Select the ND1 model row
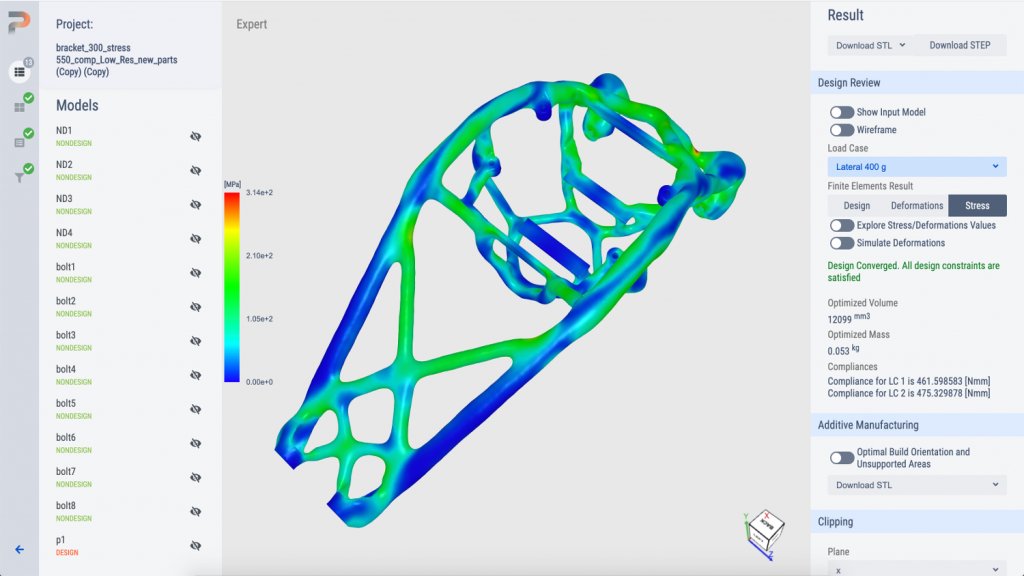 click(x=130, y=136)
